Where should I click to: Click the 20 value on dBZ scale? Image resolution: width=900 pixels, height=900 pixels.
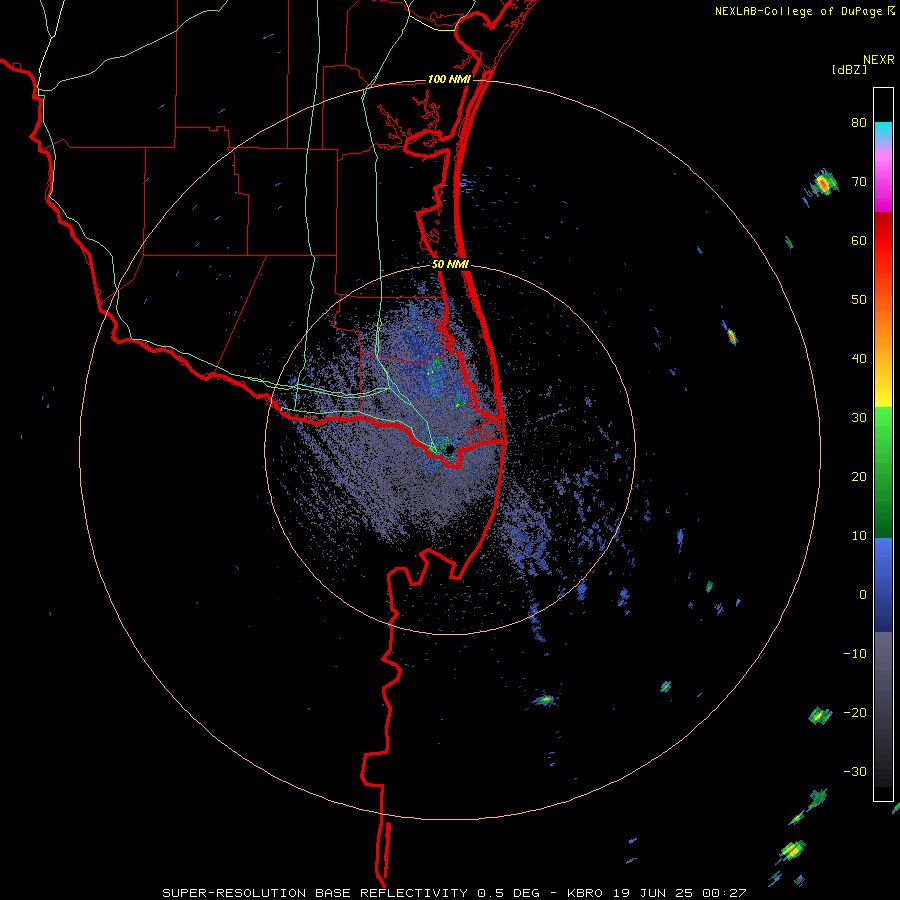tap(859, 477)
